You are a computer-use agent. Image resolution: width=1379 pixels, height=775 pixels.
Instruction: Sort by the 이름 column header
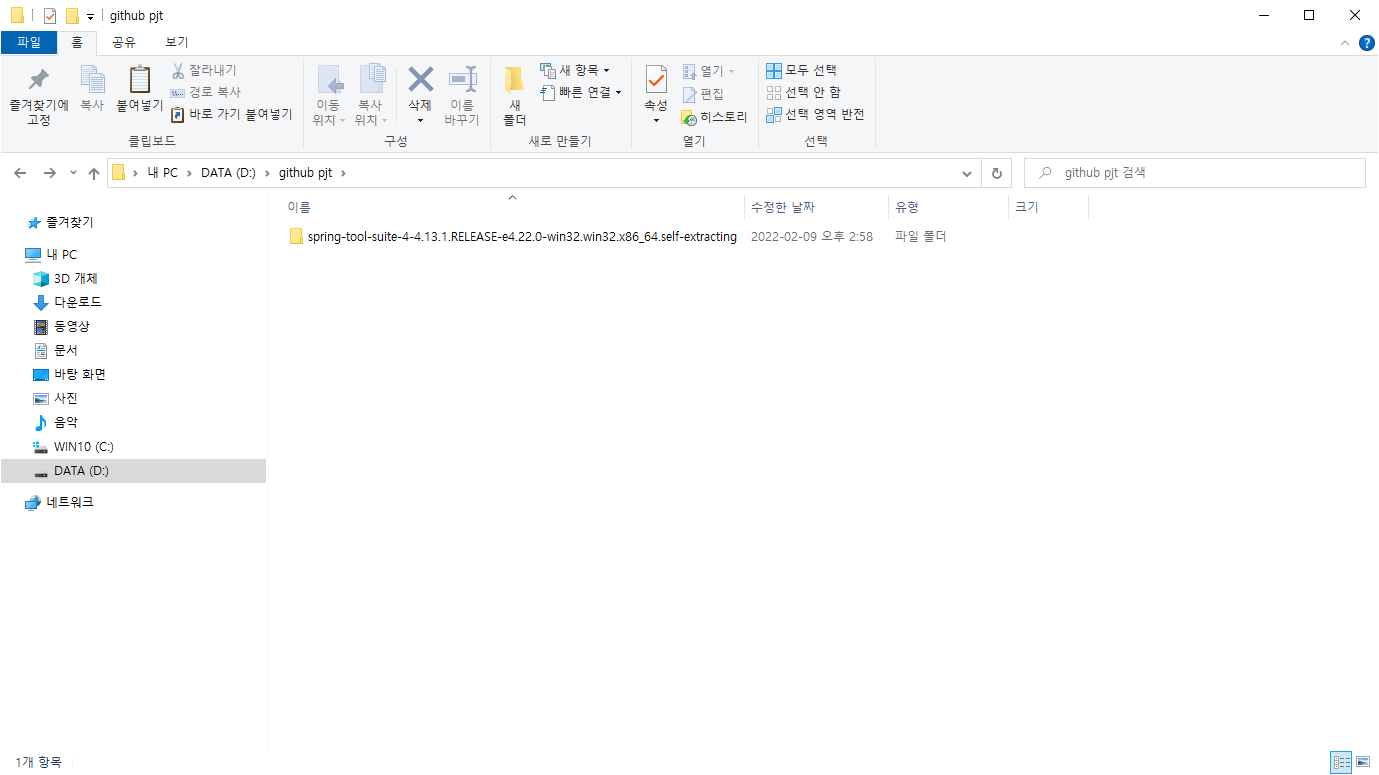299,207
